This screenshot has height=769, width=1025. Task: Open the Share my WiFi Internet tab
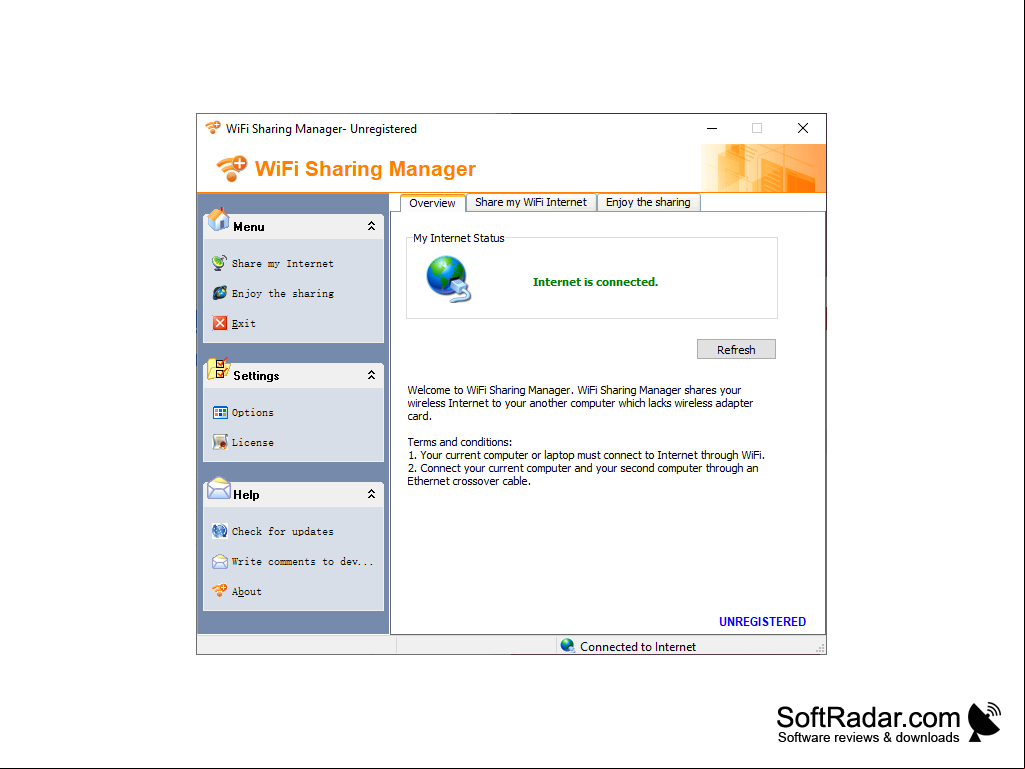(531, 202)
